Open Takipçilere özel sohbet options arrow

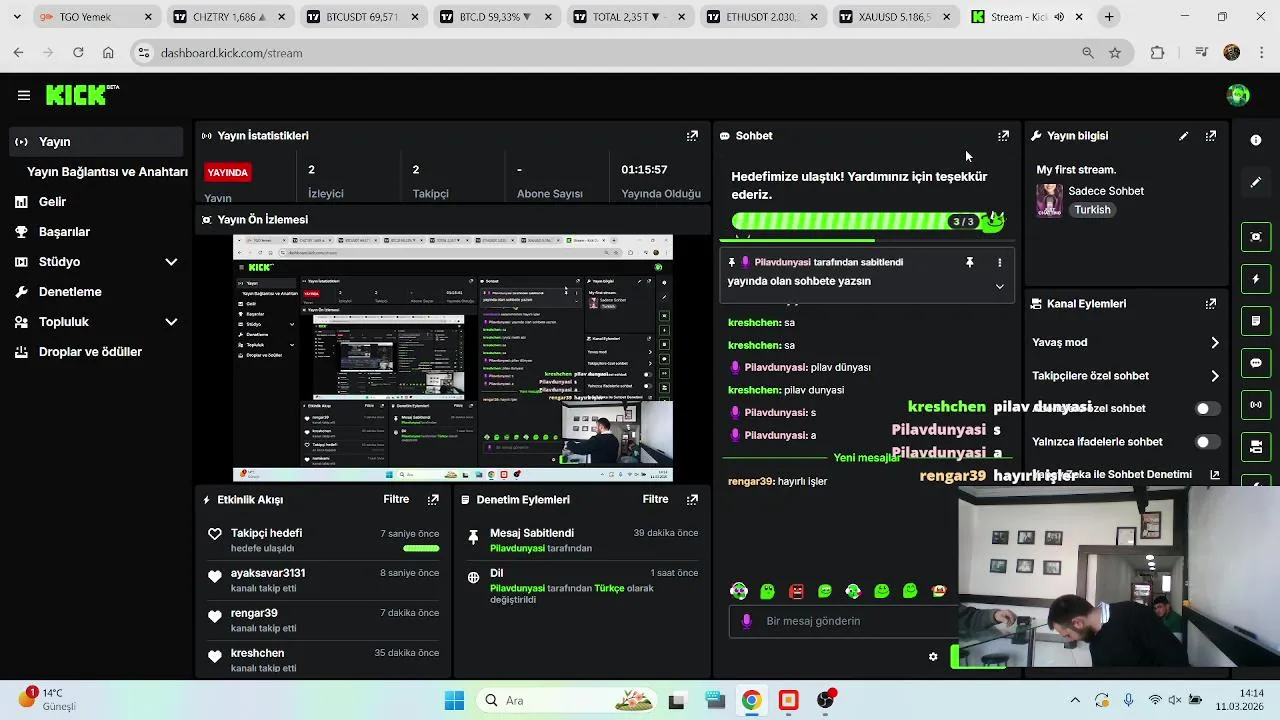pos(1215,376)
